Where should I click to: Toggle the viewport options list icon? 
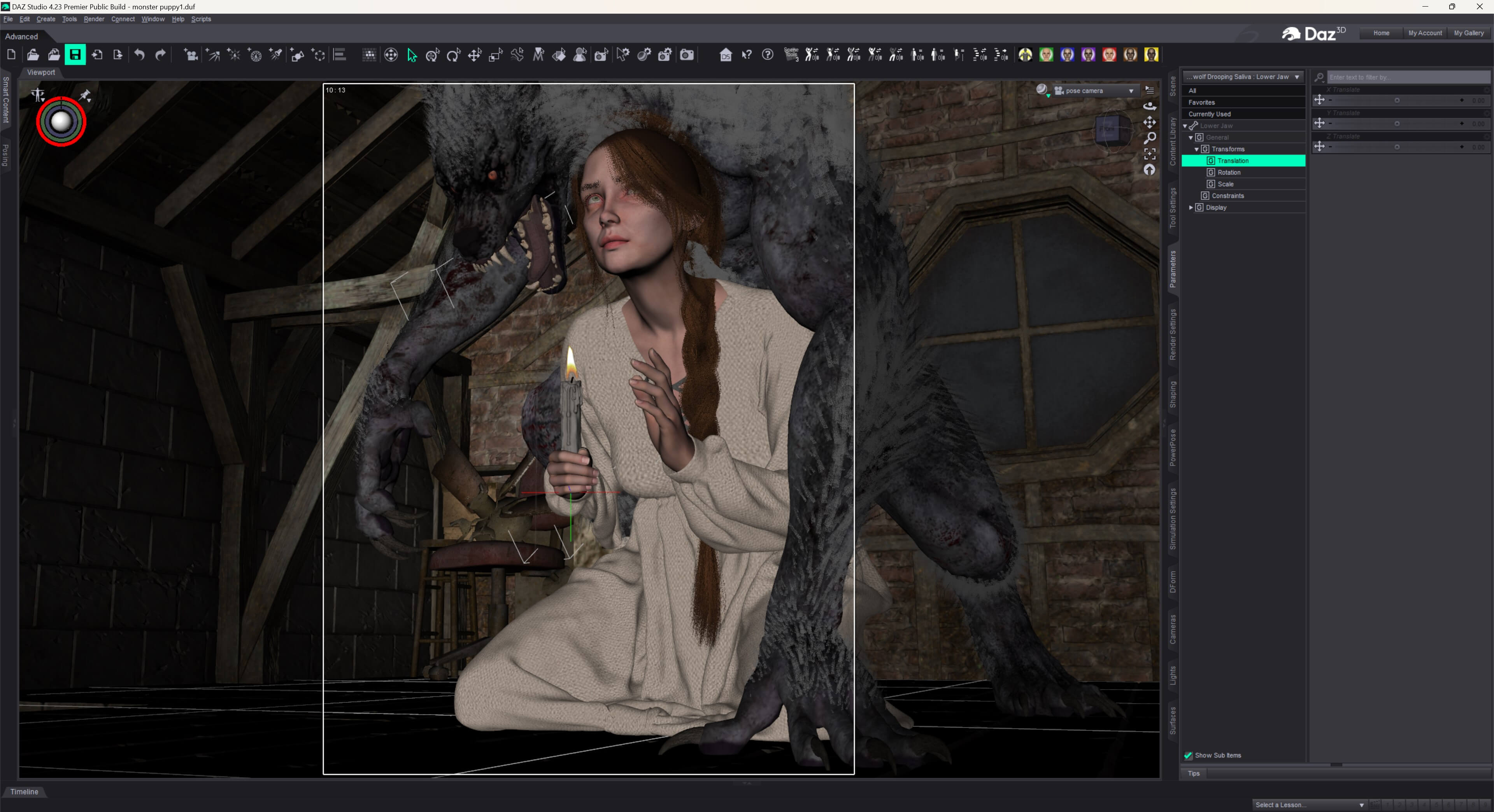click(x=1150, y=90)
